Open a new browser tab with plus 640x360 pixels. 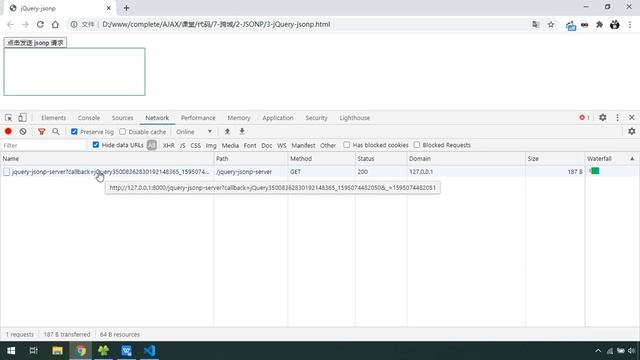(x=126, y=8)
